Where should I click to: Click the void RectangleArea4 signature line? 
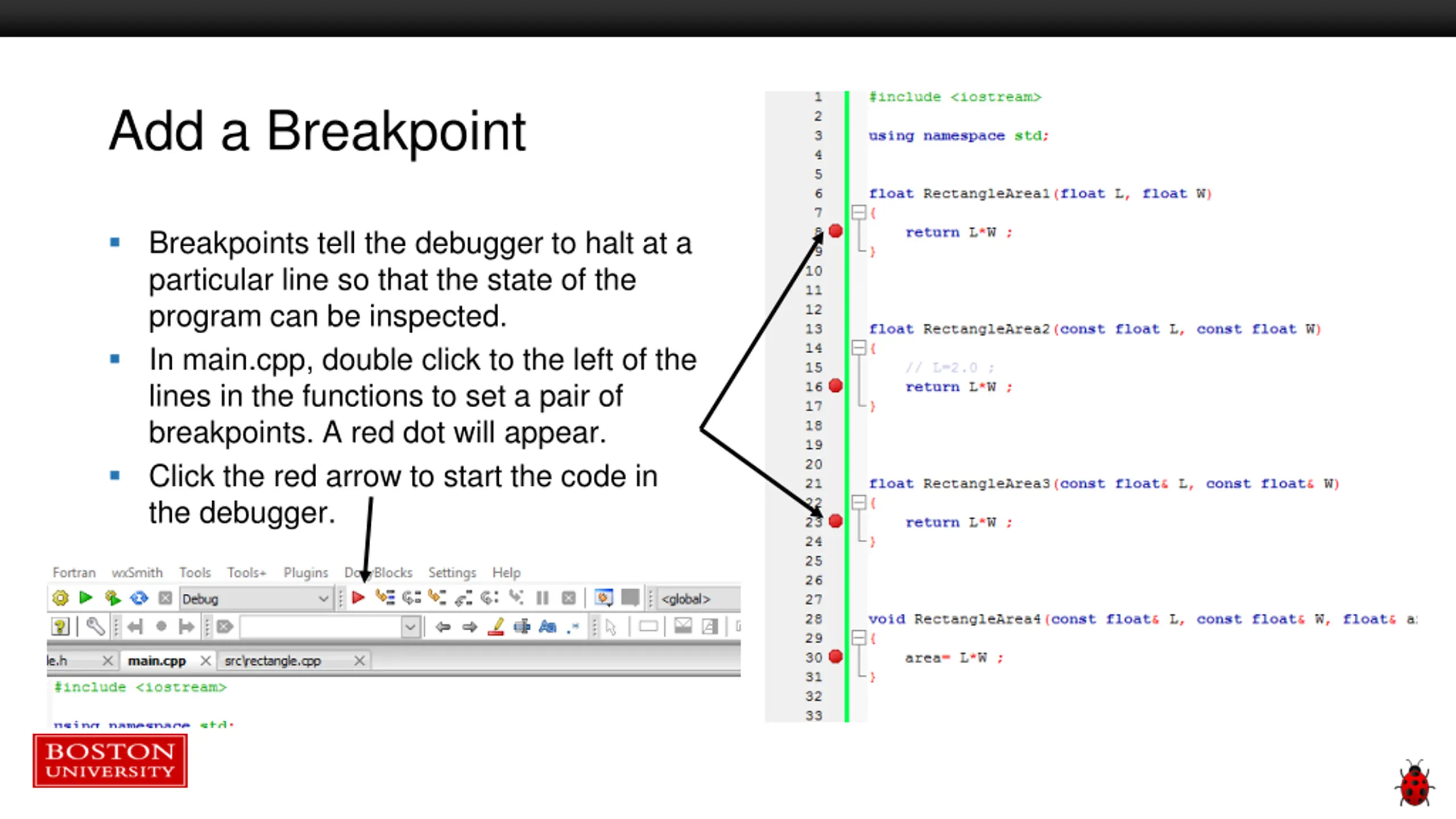tap(1143, 619)
